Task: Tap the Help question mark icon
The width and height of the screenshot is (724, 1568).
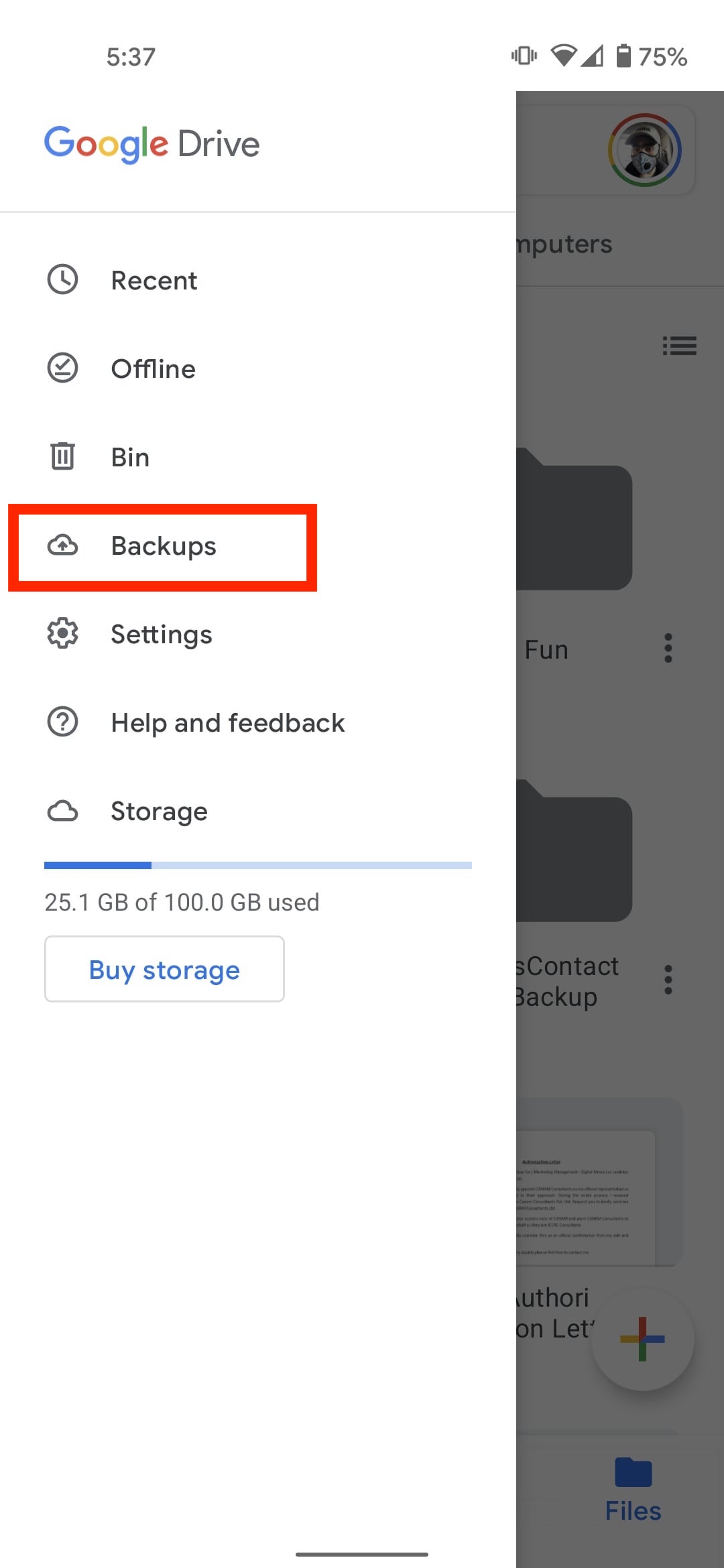Action: [x=62, y=722]
